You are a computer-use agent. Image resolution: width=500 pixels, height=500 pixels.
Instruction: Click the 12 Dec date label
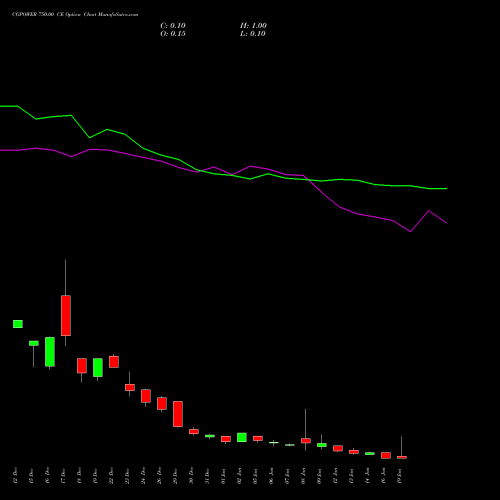pyautogui.click(x=15, y=476)
